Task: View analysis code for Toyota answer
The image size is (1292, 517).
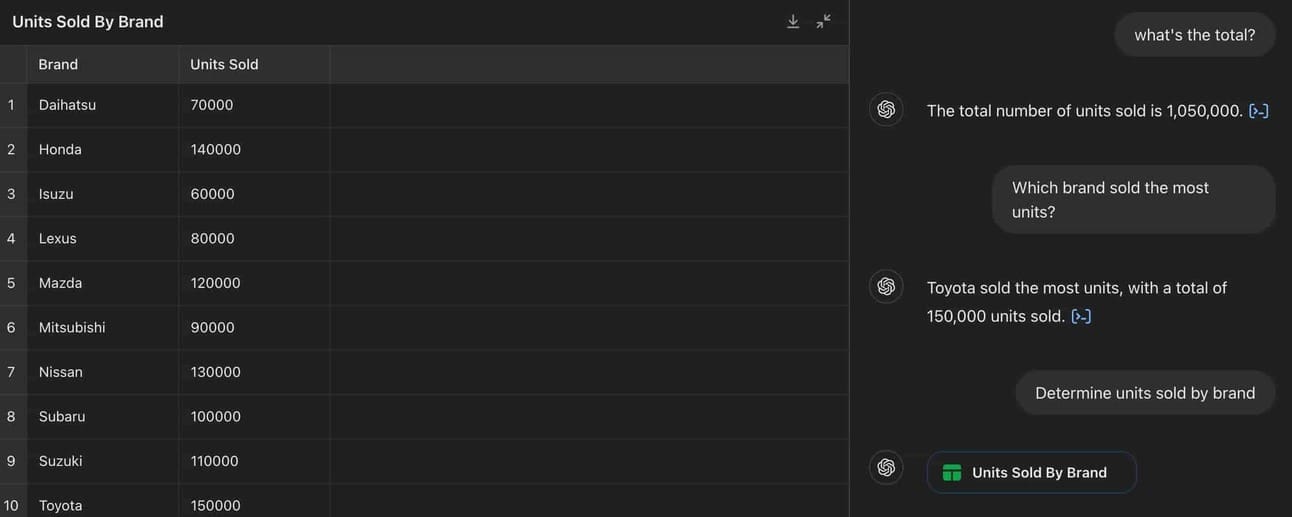Action: click(1081, 317)
